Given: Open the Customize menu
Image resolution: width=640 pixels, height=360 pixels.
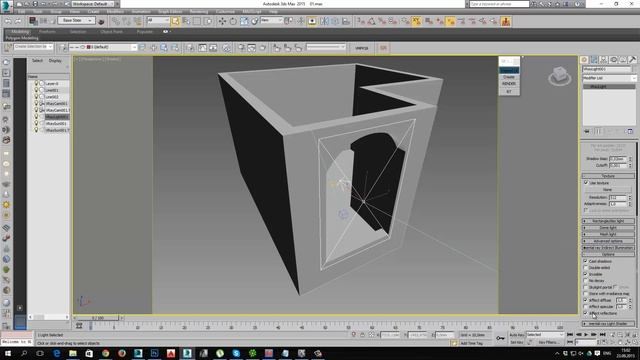Looking at the screenshot, I should click(x=225, y=12).
